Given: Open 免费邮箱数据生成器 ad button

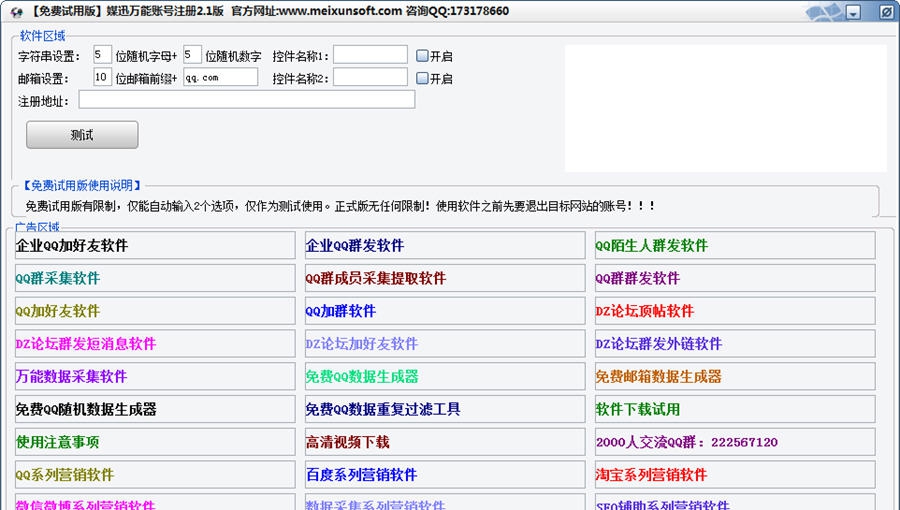Looking at the screenshot, I should point(735,376).
